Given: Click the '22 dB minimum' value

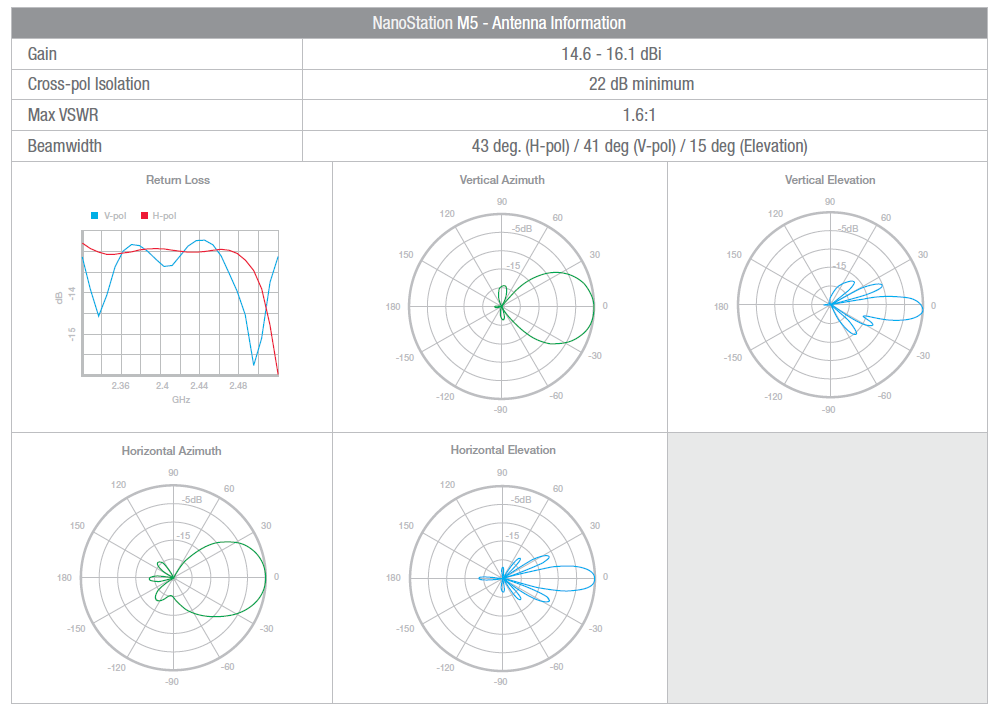Looking at the screenshot, I should 641,84.
